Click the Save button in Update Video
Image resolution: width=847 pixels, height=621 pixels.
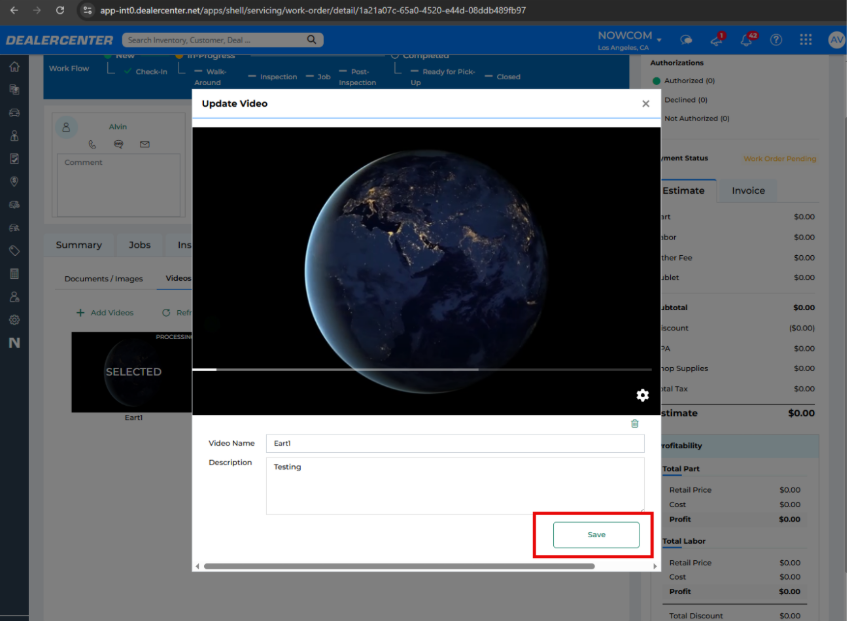(596, 535)
